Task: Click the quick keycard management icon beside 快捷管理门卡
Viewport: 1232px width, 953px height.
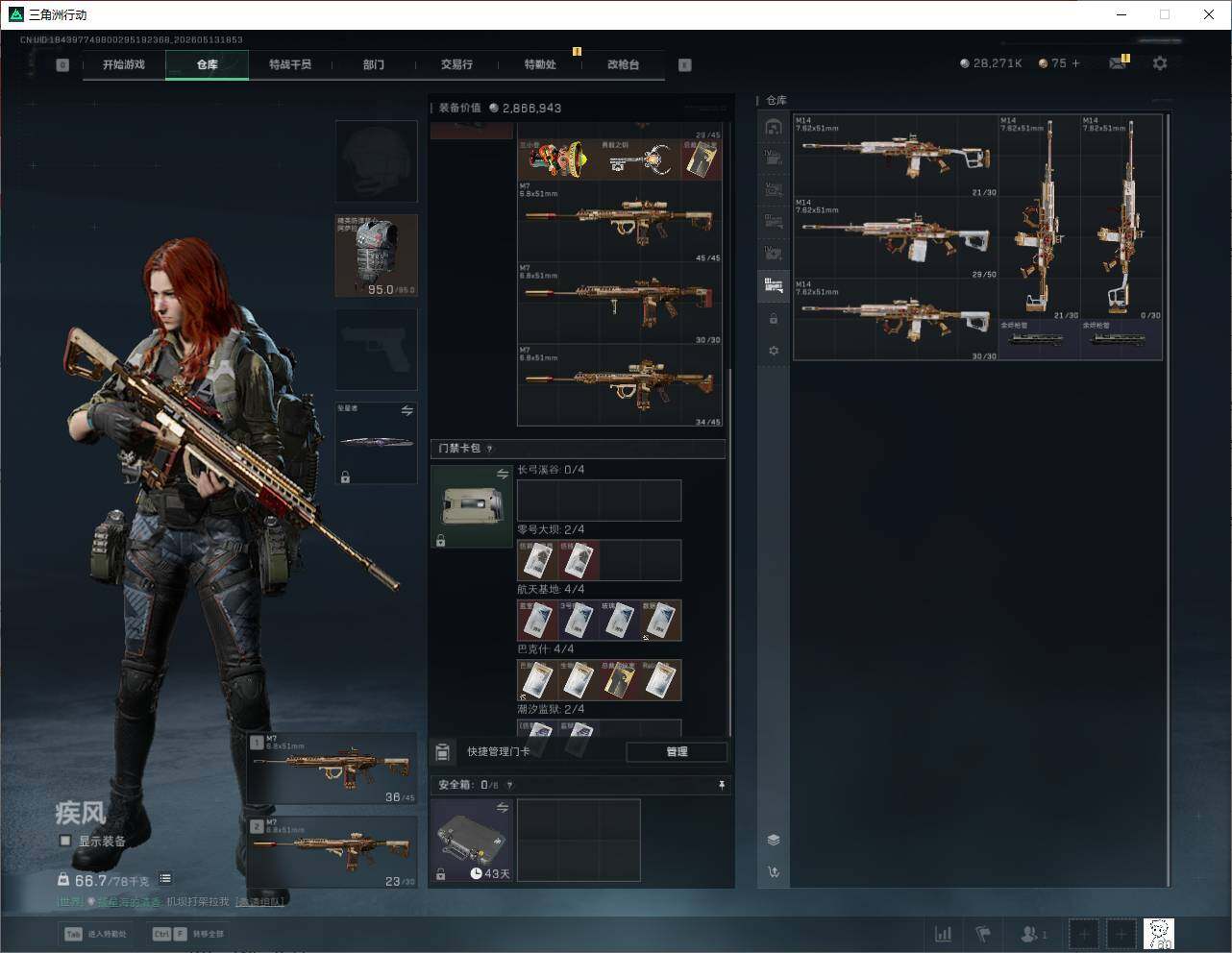Action: click(x=443, y=751)
